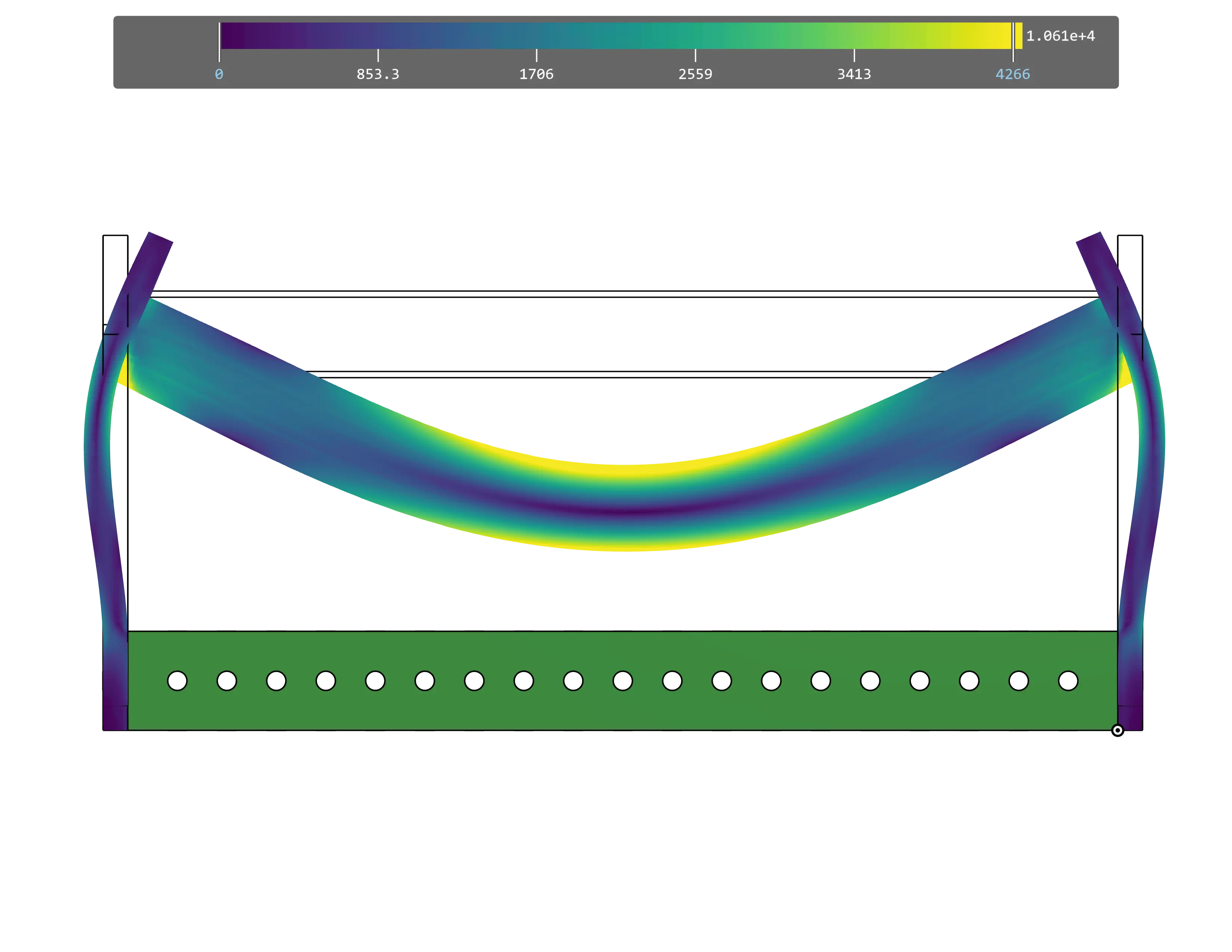Click the colorbar maximum value label 4266

click(1013, 74)
